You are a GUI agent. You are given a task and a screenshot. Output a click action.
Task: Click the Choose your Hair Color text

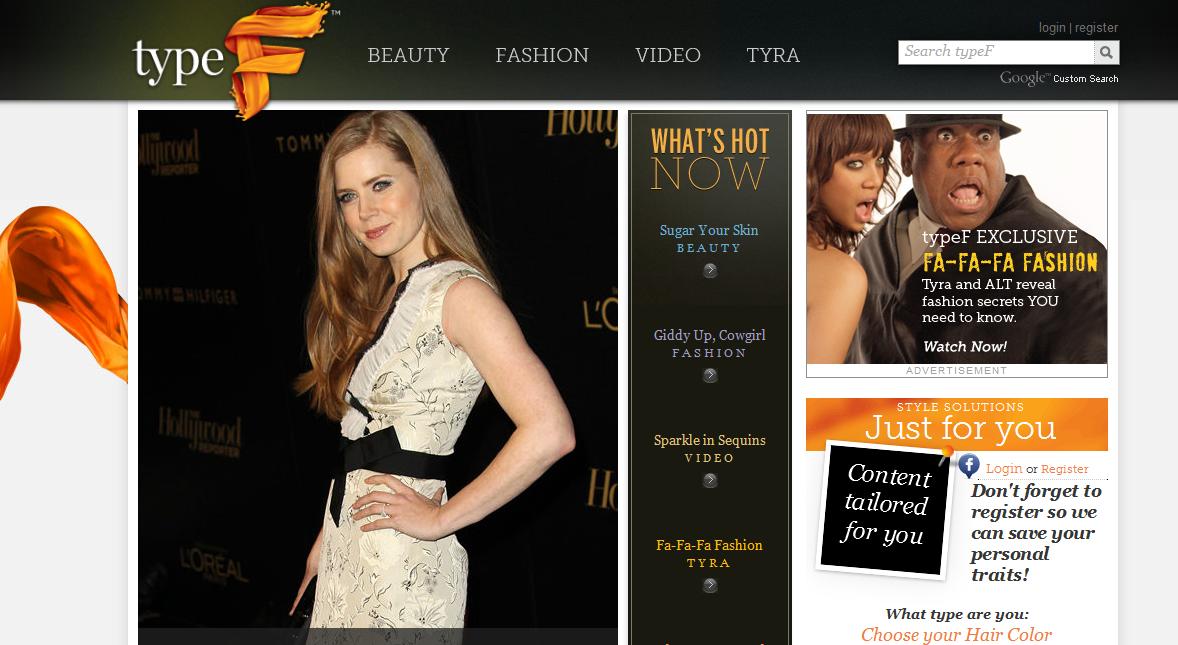pos(956,634)
